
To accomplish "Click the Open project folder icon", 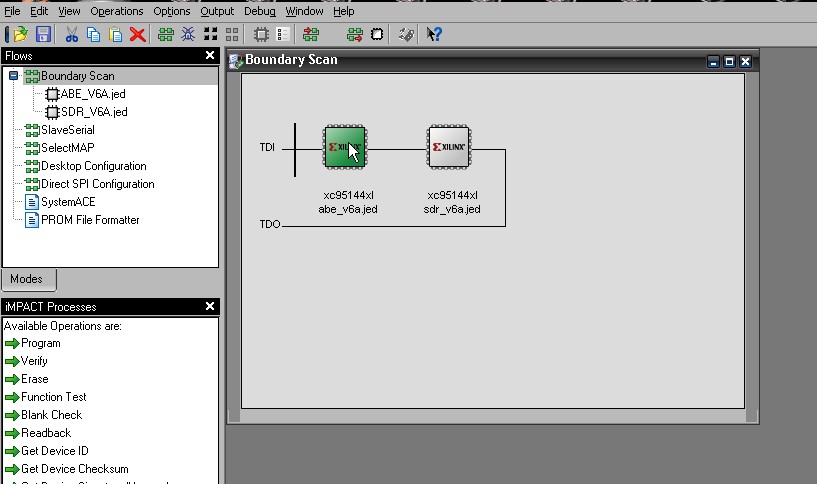I will point(20,34).
